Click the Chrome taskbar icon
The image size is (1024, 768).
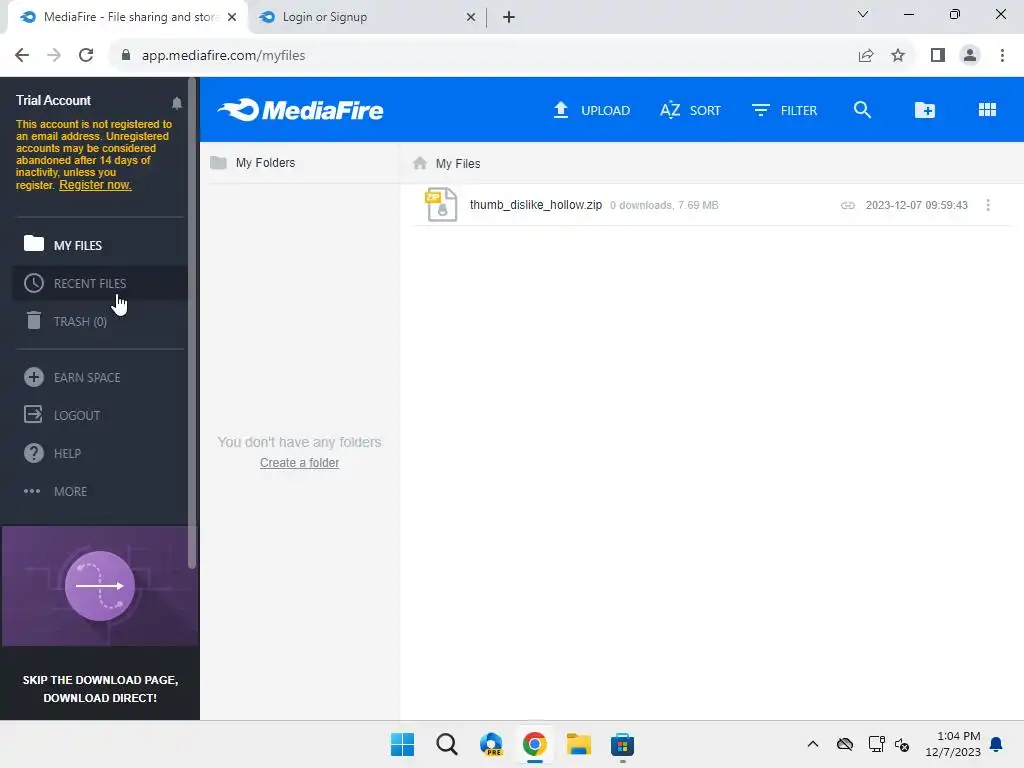534,744
